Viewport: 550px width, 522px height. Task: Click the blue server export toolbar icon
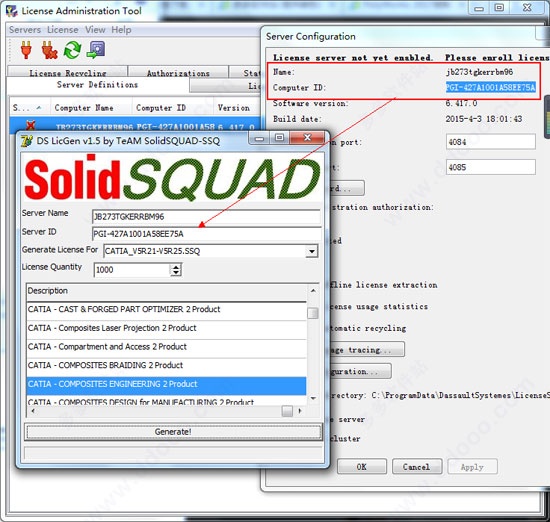pos(96,49)
